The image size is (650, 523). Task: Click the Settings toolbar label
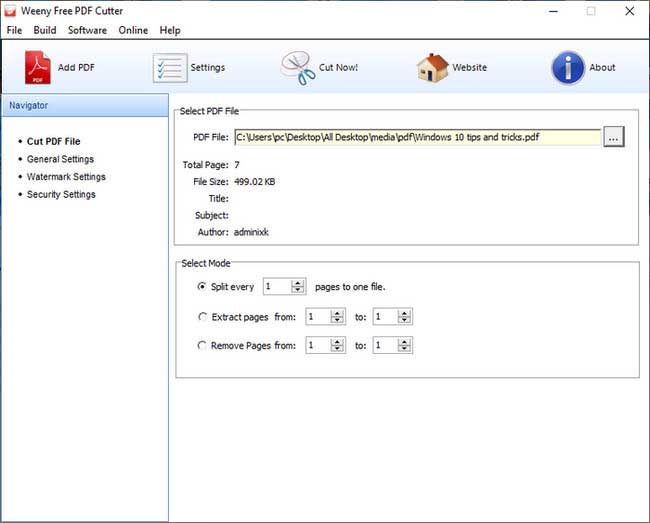pyautogui.click(x=208, y=68)
